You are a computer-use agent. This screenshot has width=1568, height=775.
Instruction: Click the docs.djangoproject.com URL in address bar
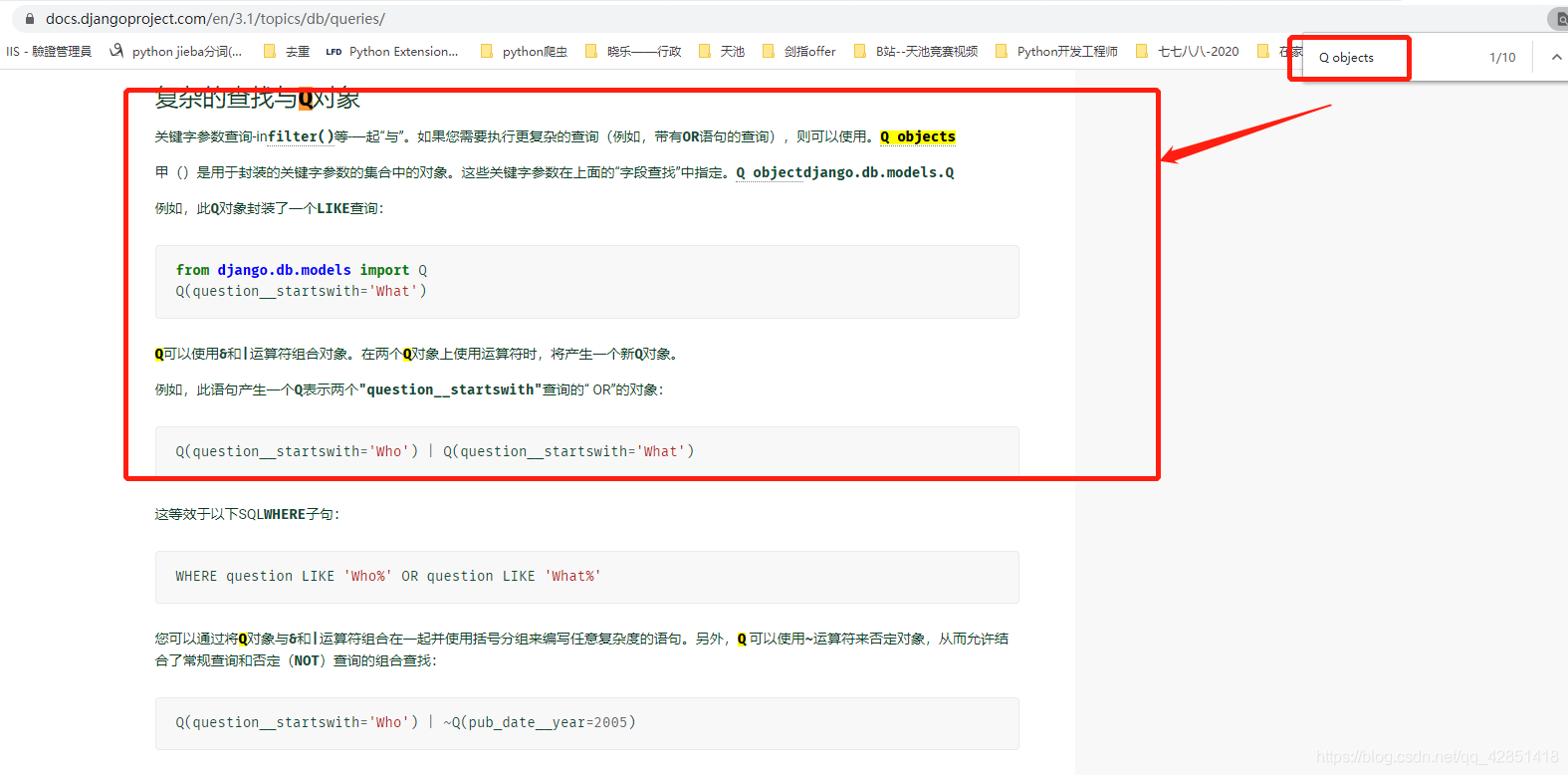tap(215, 19)
